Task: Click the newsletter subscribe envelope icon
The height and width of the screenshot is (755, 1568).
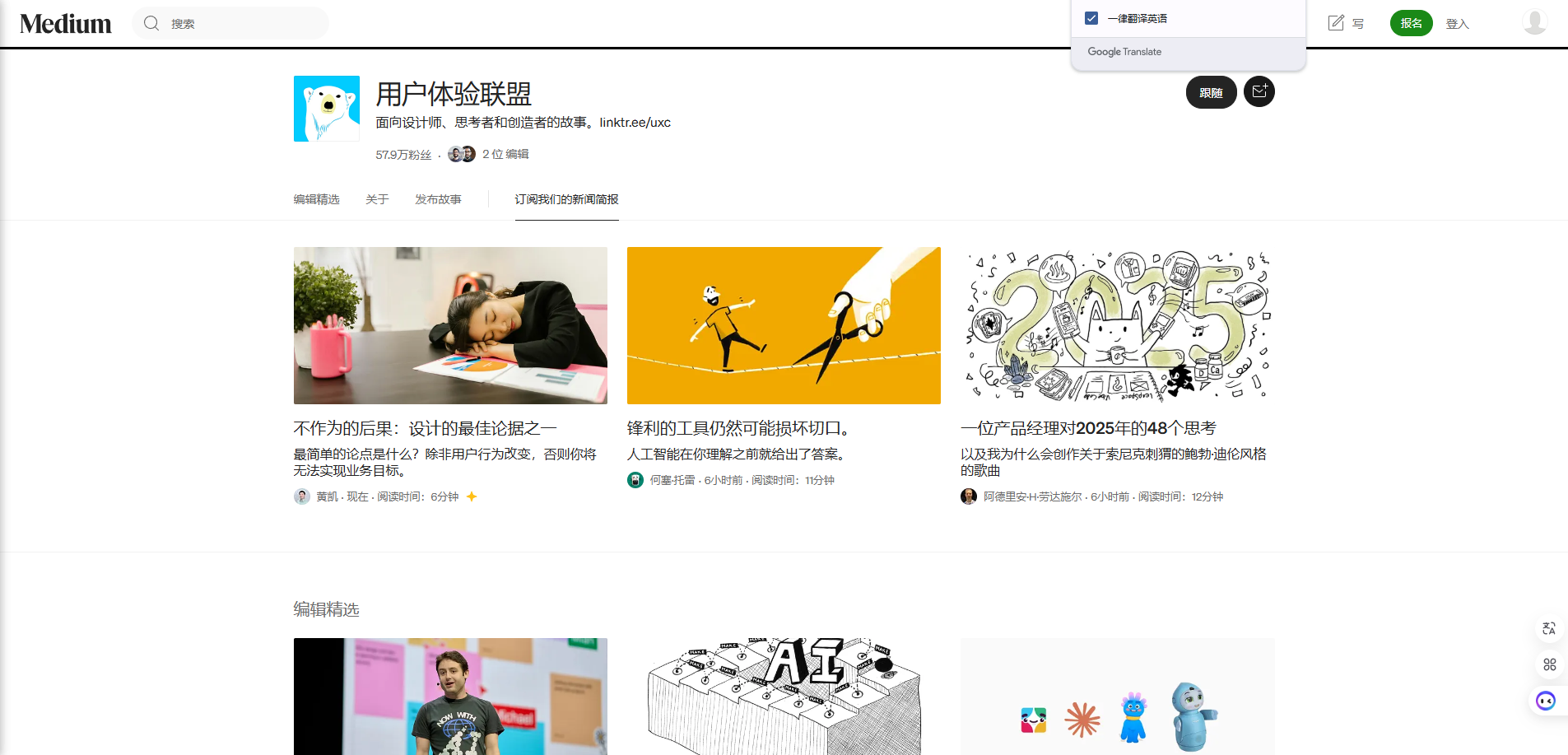Action: 1259,91
